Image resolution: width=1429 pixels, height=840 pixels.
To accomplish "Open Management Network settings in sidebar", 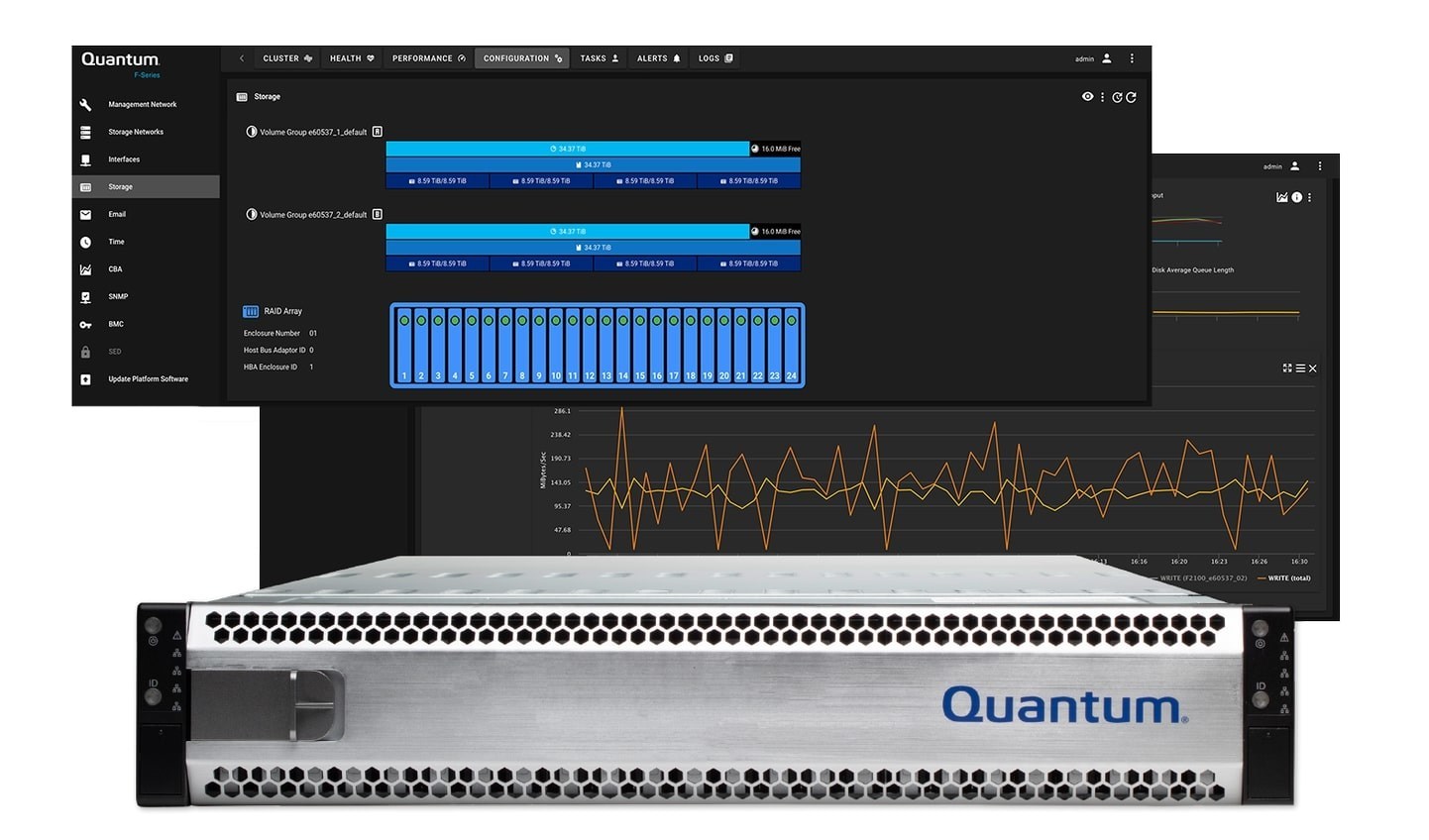I will 142,104.
